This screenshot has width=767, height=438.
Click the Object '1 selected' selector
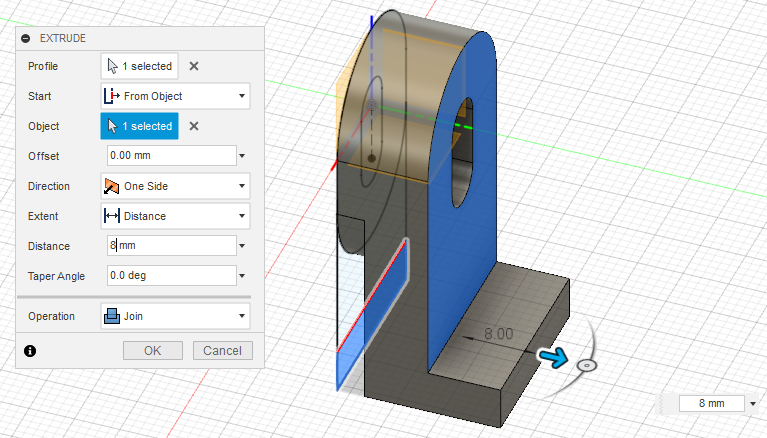(139, 126)
